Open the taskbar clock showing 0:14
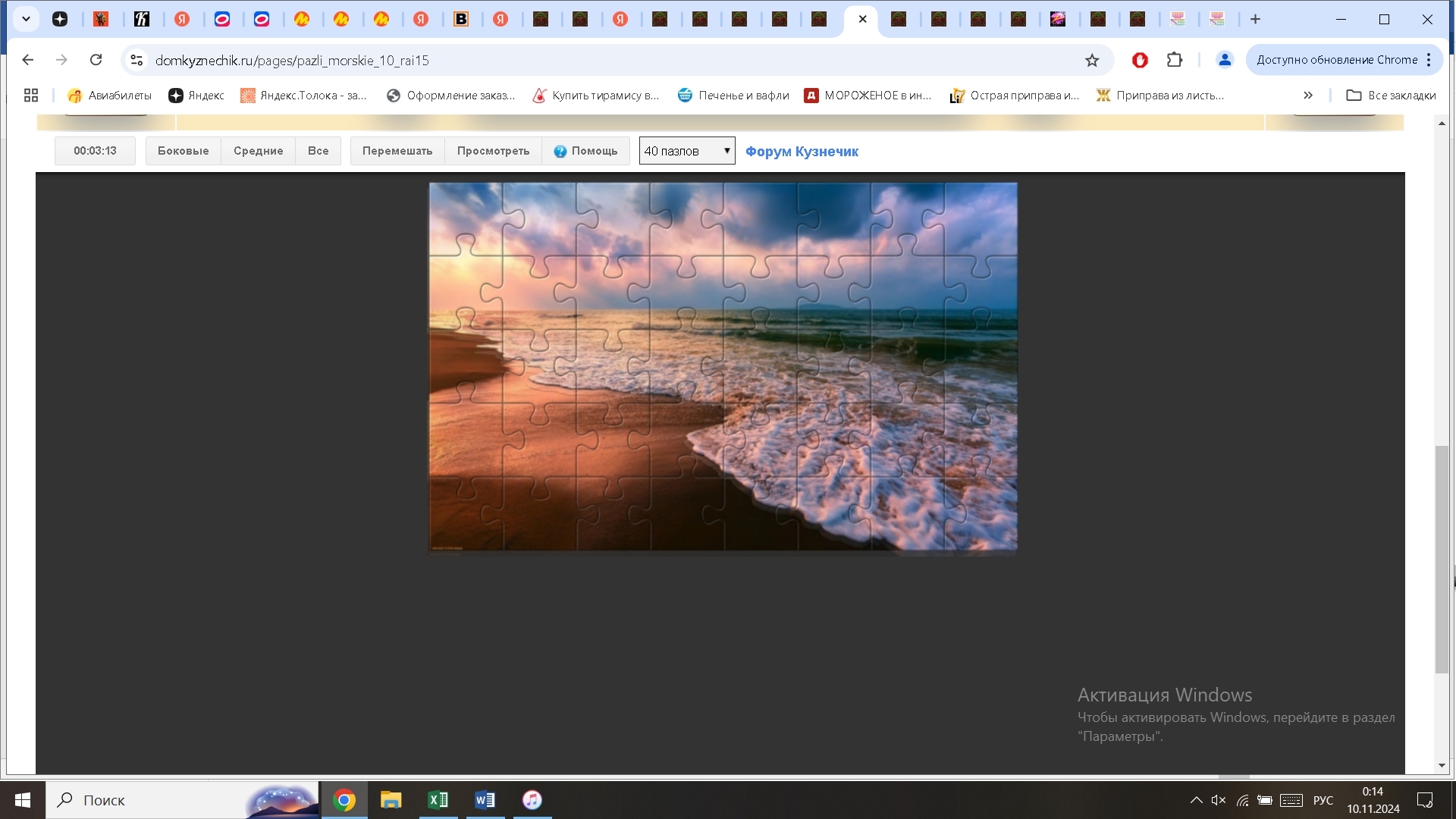Image resolution: width=1456 pixels, height=819 pixels. [1373, 800]
